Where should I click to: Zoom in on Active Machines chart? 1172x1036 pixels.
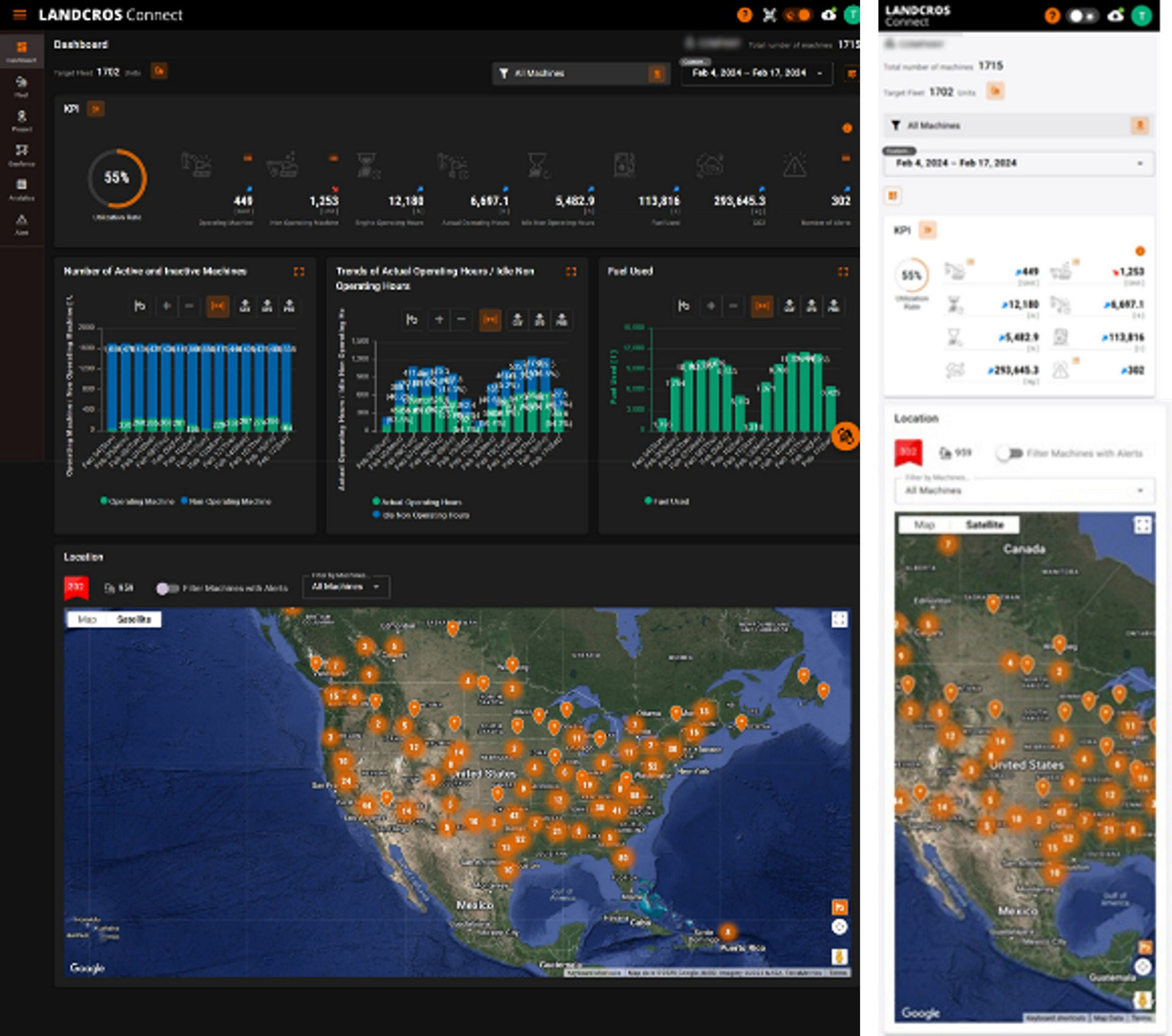[166, 306]
